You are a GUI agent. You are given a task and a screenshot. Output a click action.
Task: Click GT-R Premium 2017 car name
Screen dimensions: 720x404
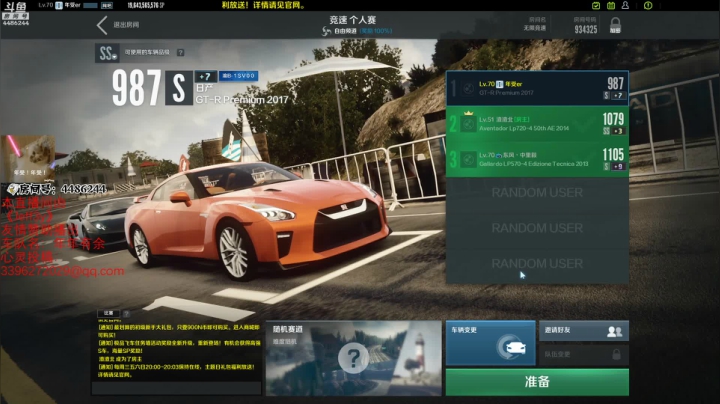click(x=242, y=100)
